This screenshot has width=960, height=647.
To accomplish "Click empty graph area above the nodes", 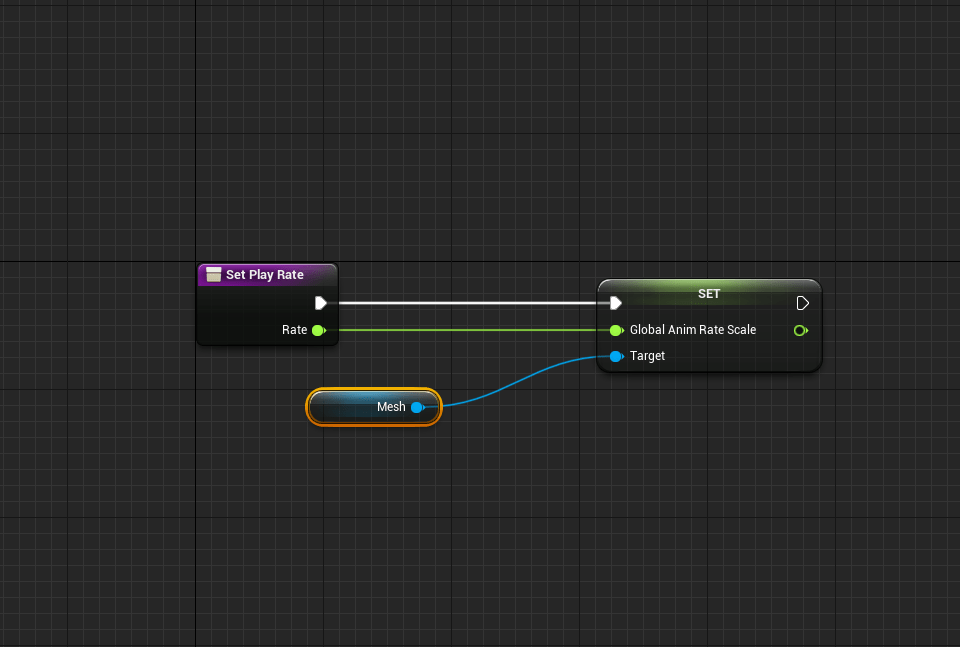I will (480, 130).
